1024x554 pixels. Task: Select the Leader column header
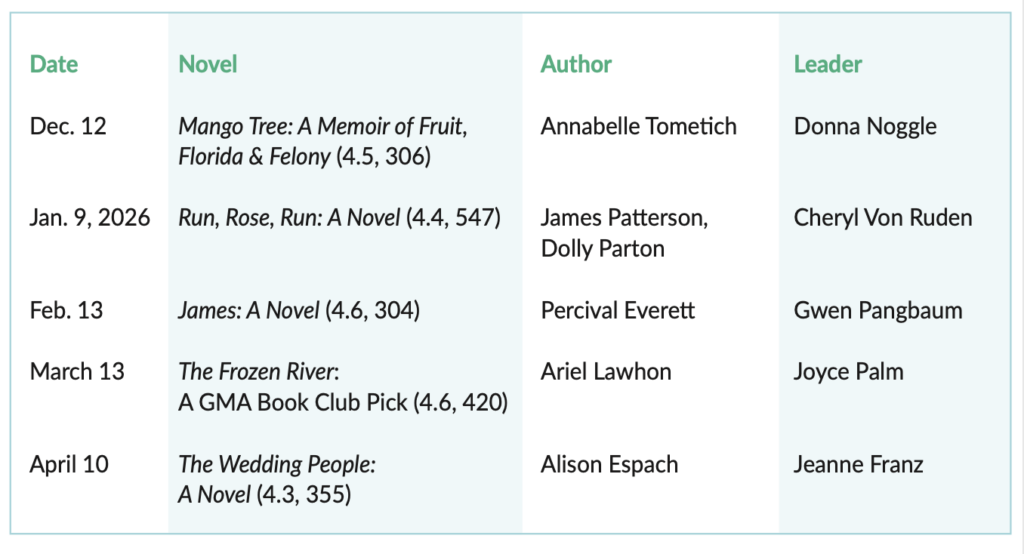coord(827,65)
